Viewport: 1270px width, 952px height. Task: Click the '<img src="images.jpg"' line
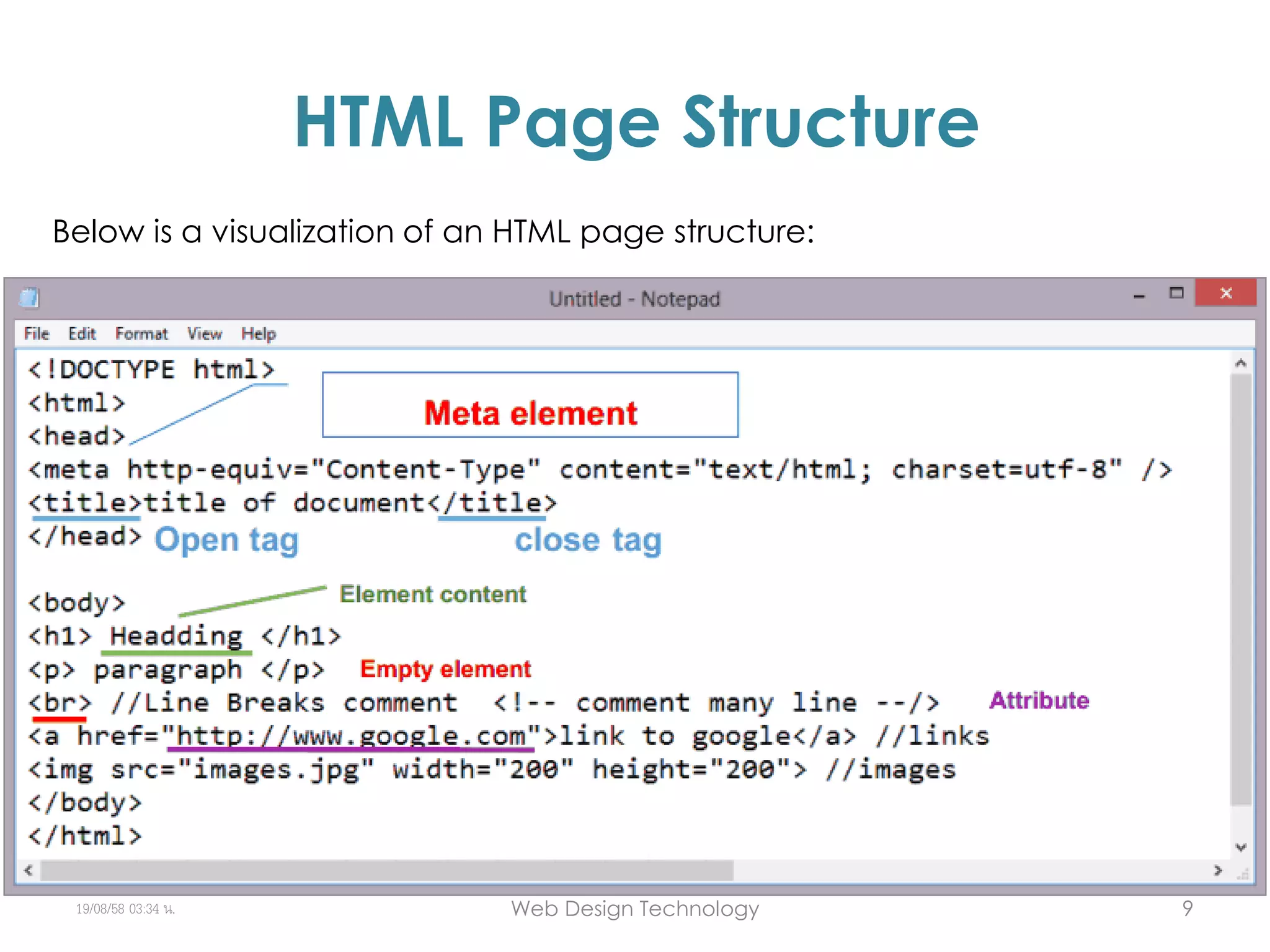(x=492, y=770)
